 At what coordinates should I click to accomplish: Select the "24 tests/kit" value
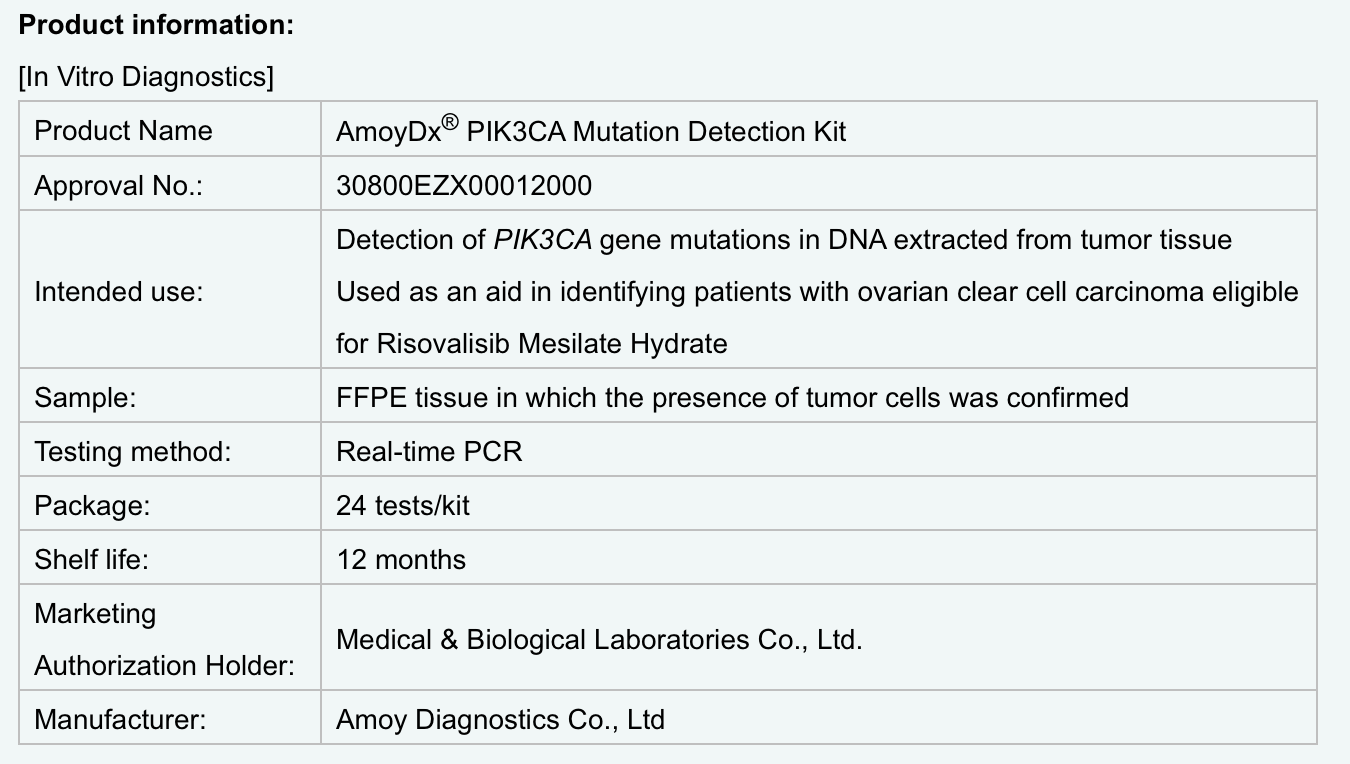403,506
